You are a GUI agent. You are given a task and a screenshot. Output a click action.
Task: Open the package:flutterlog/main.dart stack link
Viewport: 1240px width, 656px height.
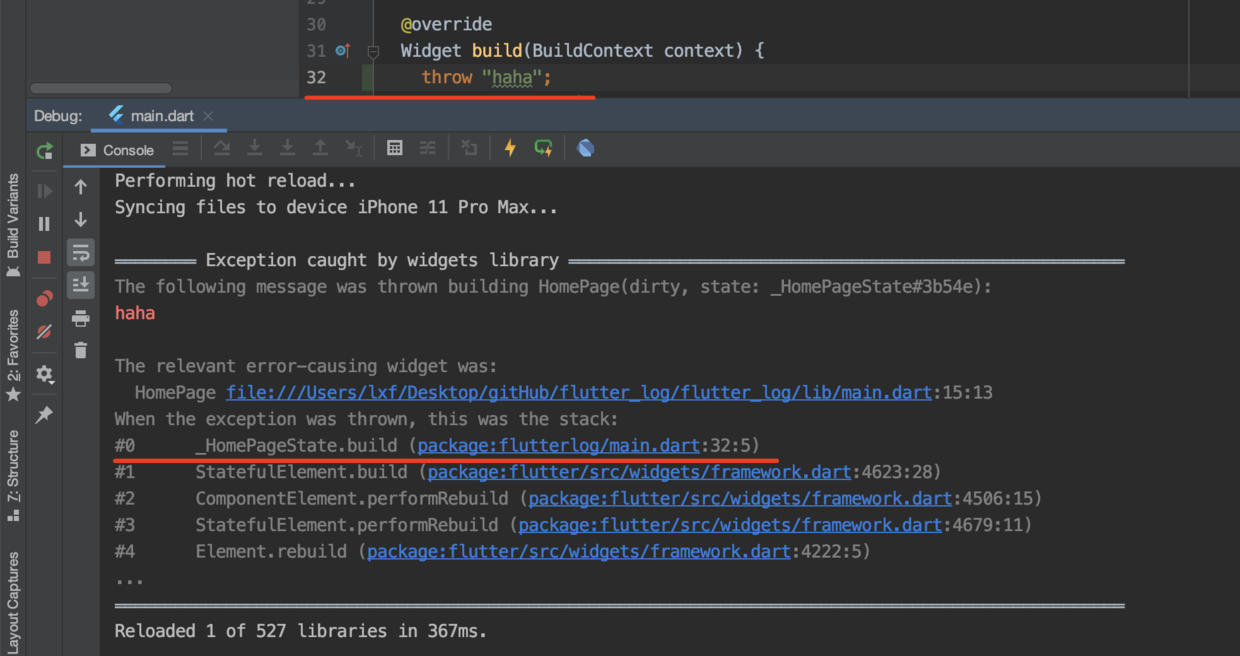(558, 446)
